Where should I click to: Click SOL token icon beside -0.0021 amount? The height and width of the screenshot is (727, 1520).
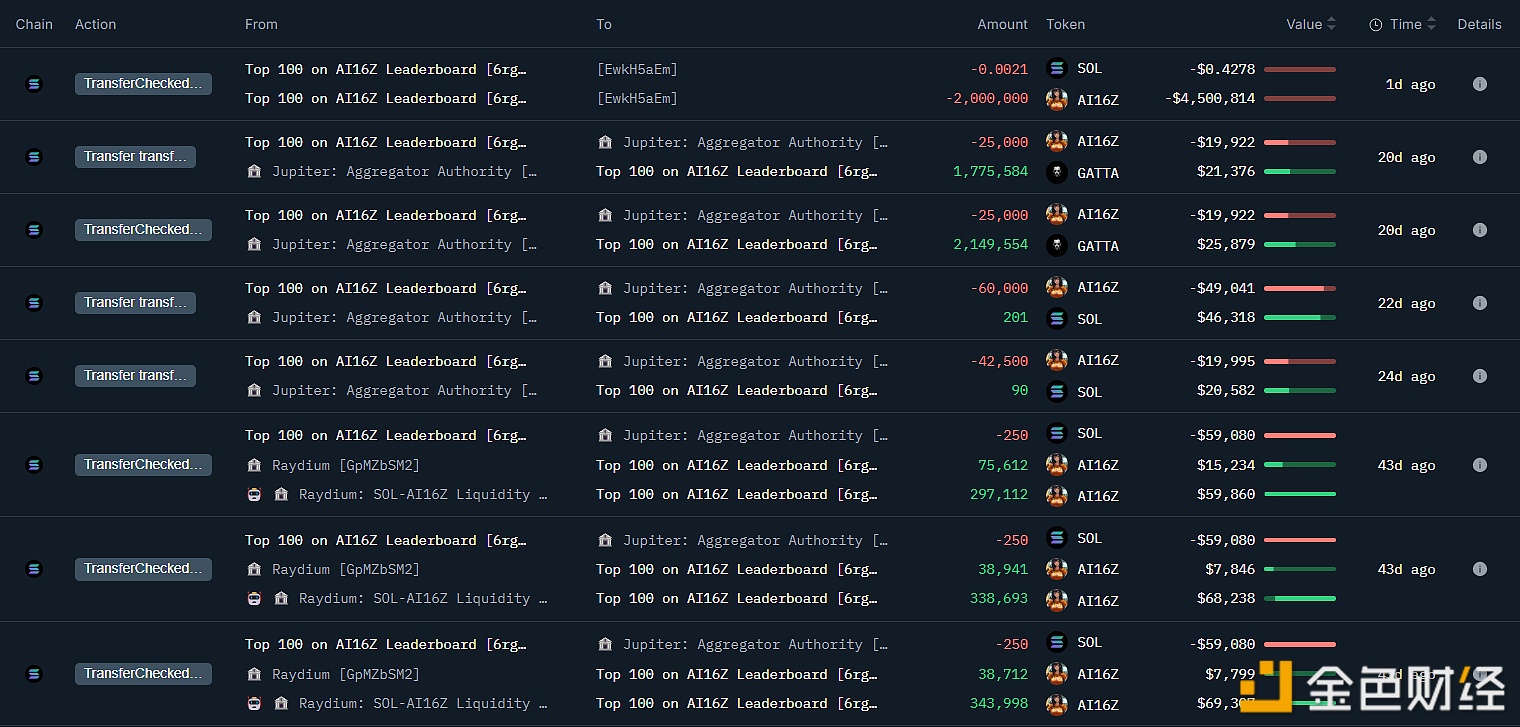(x=1056, y=68)
